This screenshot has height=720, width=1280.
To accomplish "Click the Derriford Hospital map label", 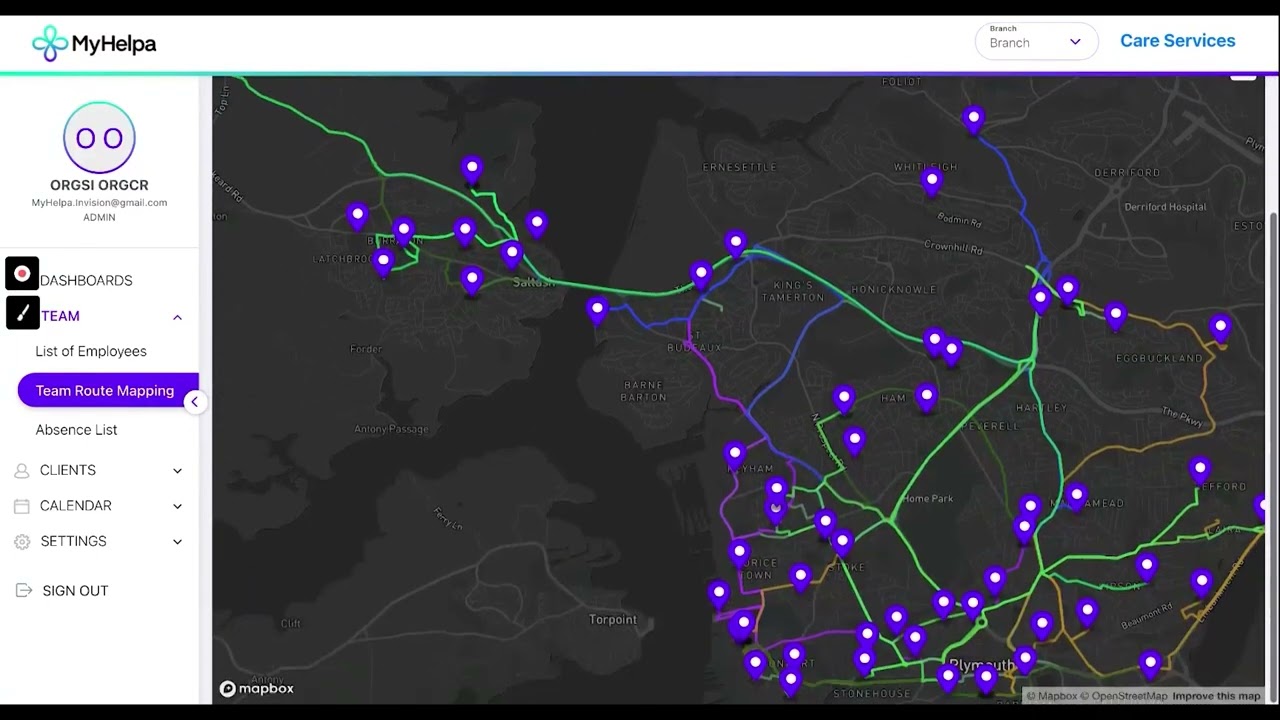I will click(x=1166, y=207).
